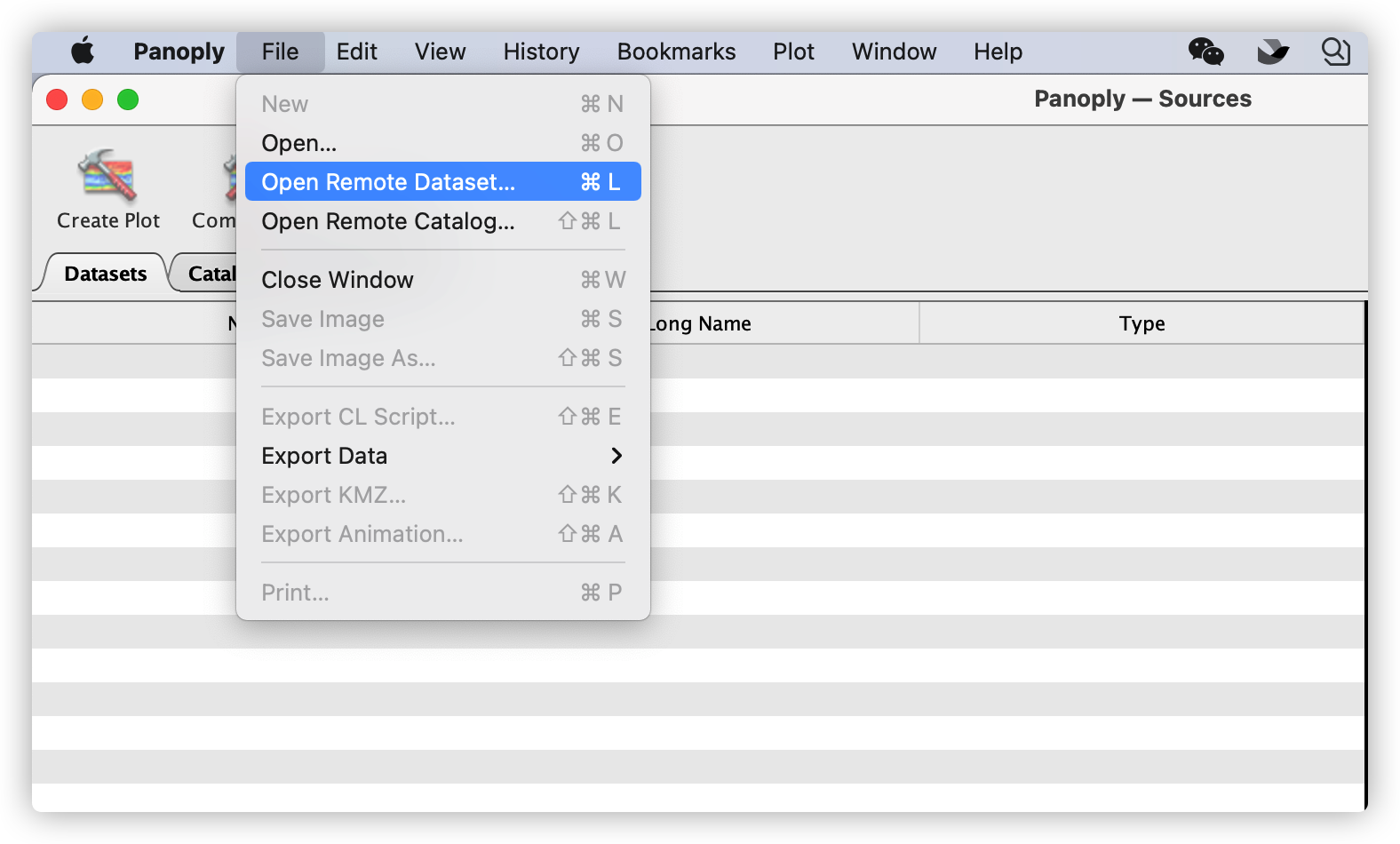Viewport: 1400px width, 844px height.
Task: Open the History menu
Action: (541, 52)
